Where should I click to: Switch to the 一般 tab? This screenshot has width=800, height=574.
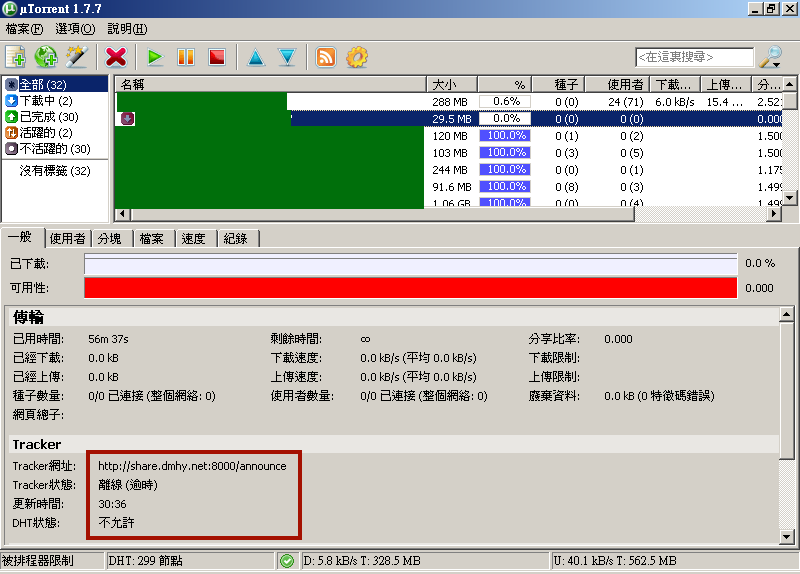point(22,237)
